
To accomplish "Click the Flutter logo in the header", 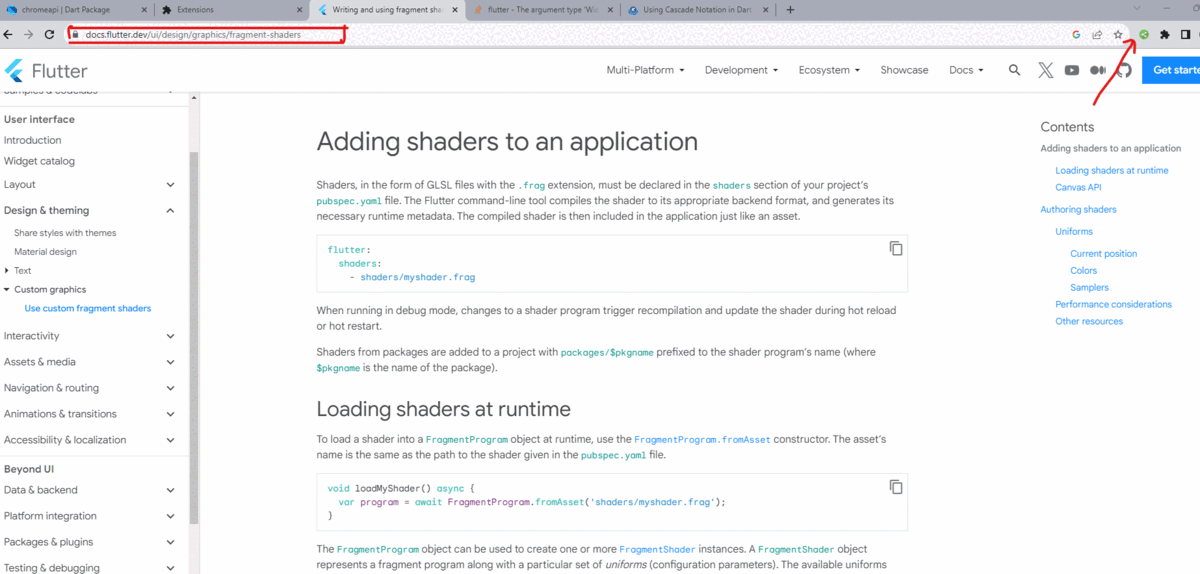I will [x=46, y=71].
